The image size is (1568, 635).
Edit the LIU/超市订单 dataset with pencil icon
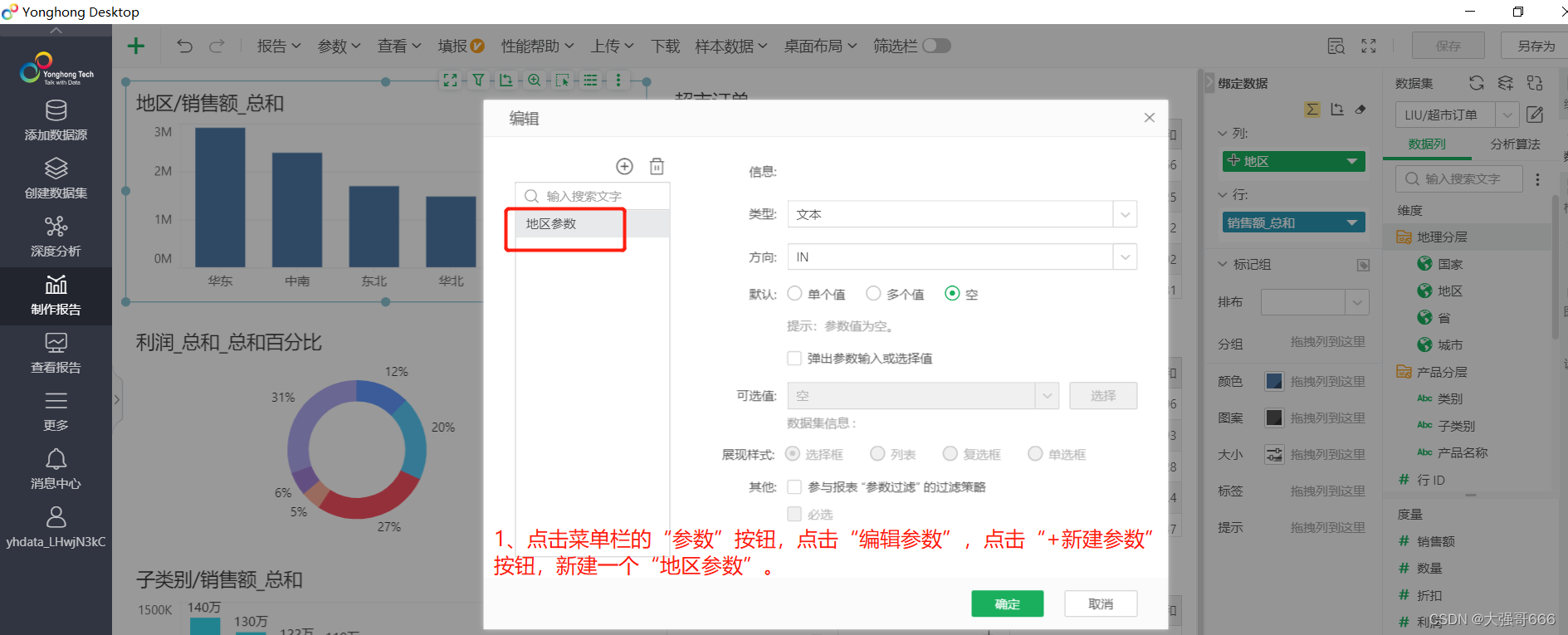point(1535,115)
